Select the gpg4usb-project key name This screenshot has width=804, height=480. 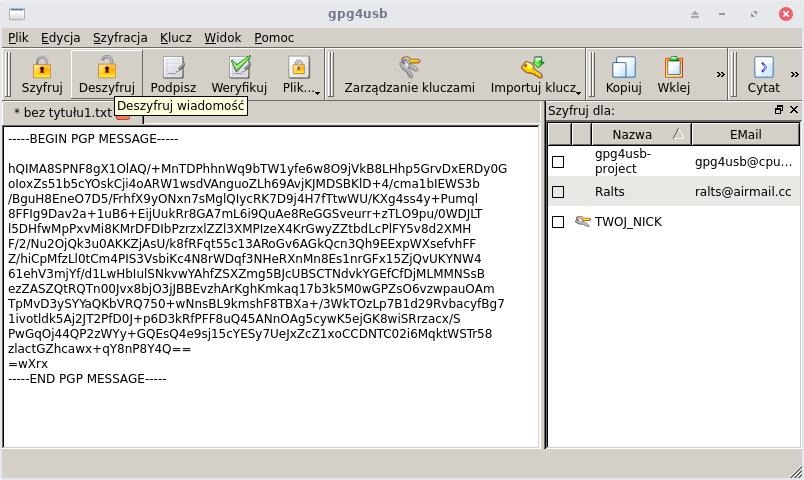(x=622, y=161)
